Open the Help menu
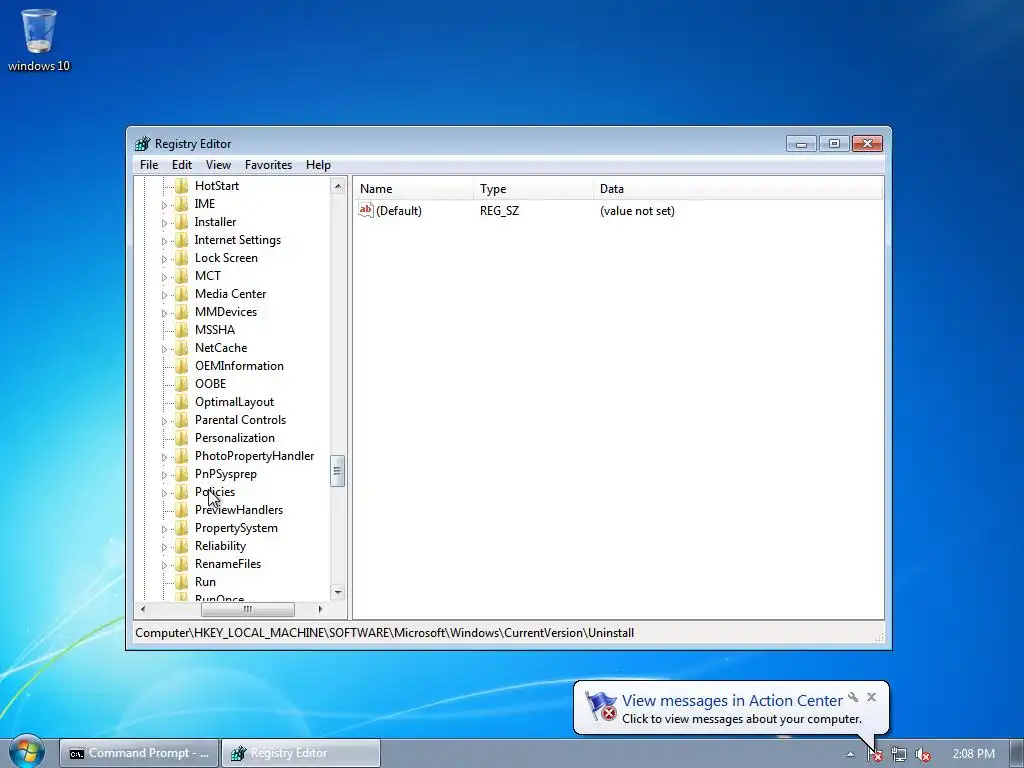The height and width of the screenshot is (768, 1024). tap(318, 165)
